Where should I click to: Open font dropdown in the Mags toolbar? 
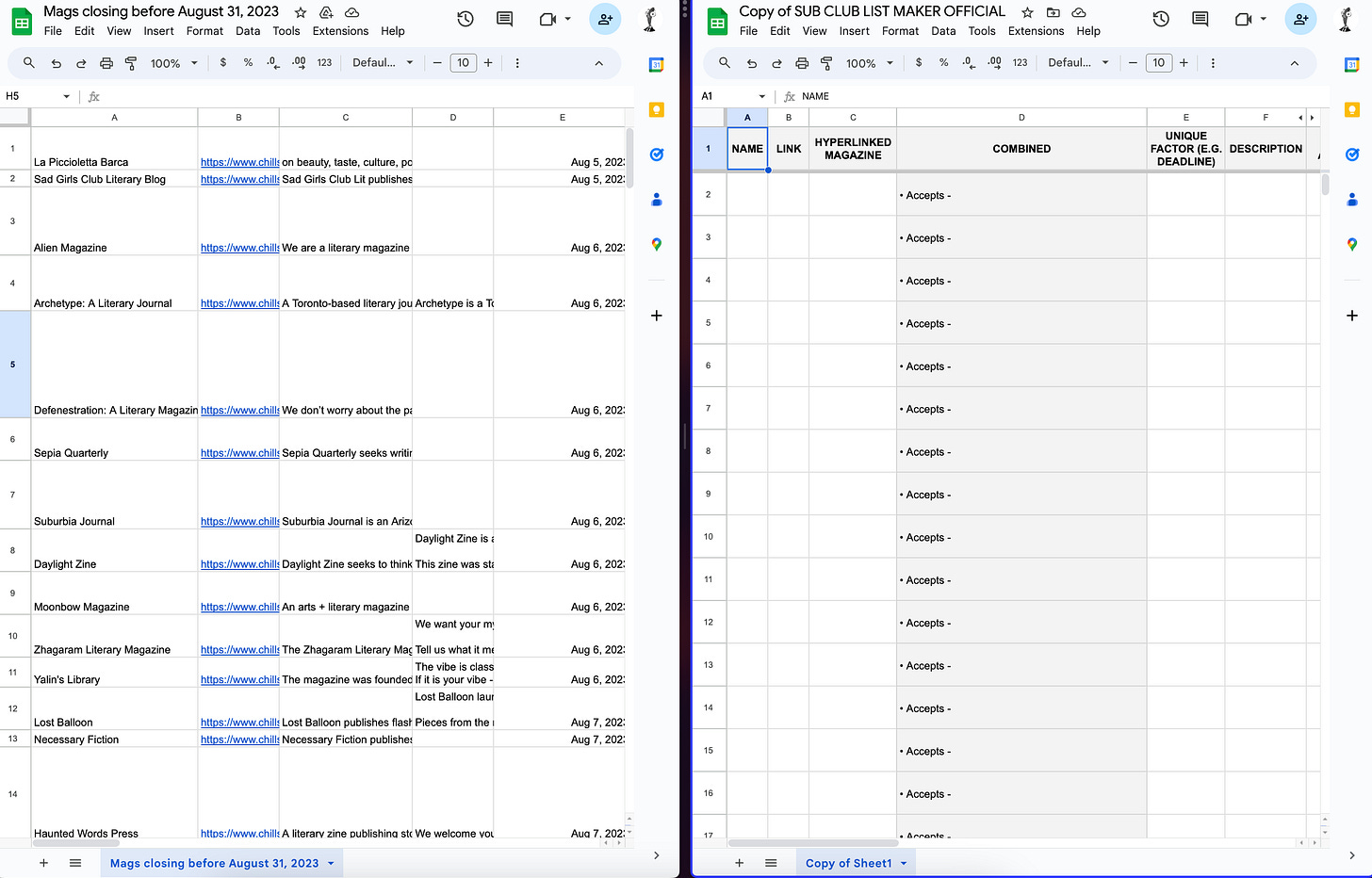[382, 63]
